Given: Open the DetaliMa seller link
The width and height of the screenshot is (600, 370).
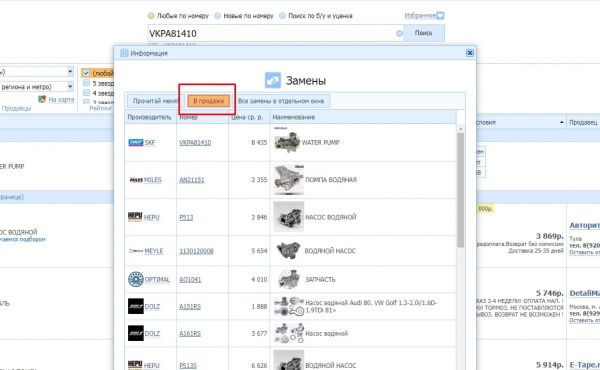Looking at the screenshot, I should pos(585,293).
